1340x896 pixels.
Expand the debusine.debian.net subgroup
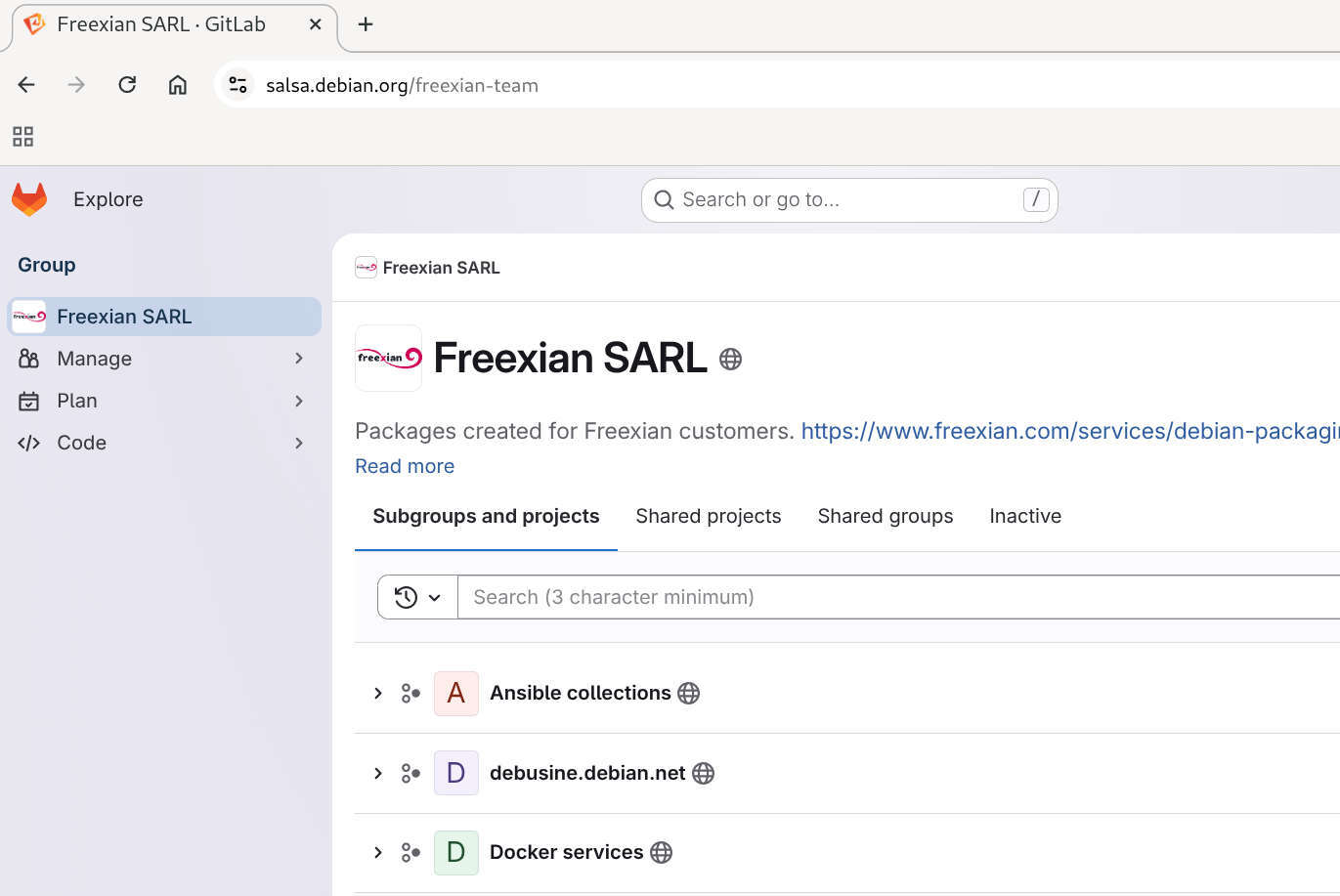378,774
